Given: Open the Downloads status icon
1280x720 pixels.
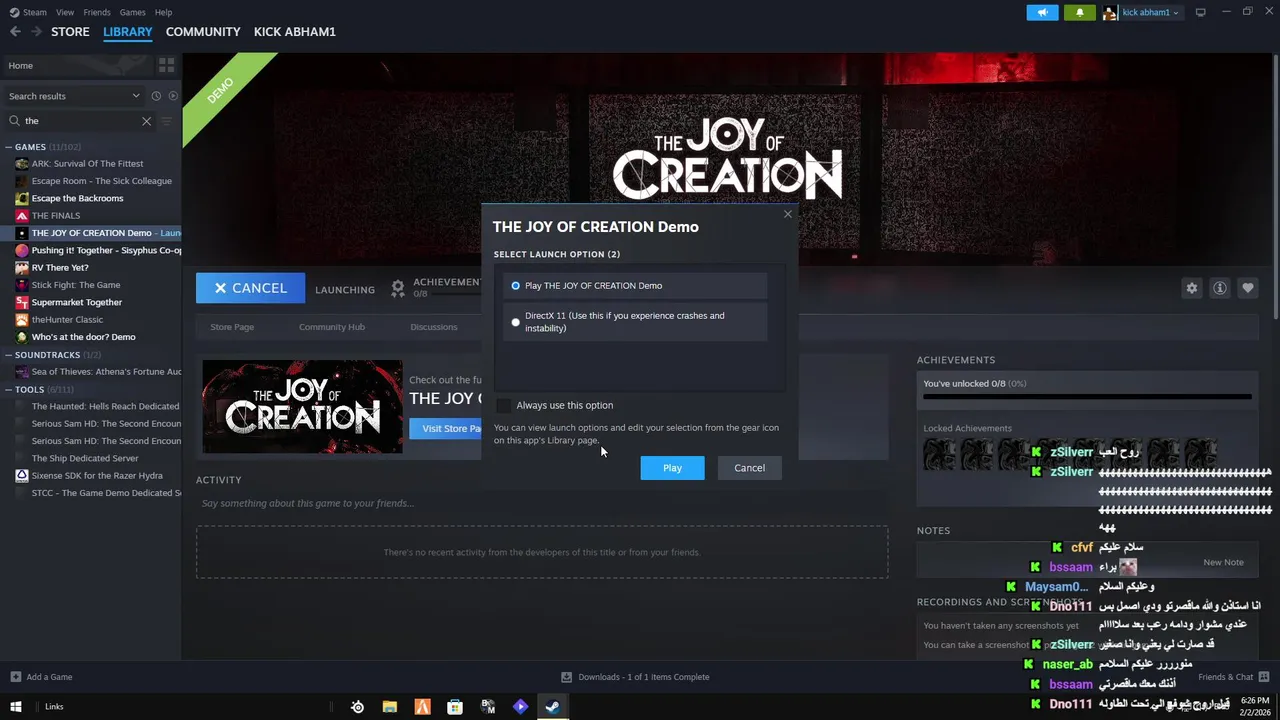Looking at the screenshot, I should tap(566, 677).
